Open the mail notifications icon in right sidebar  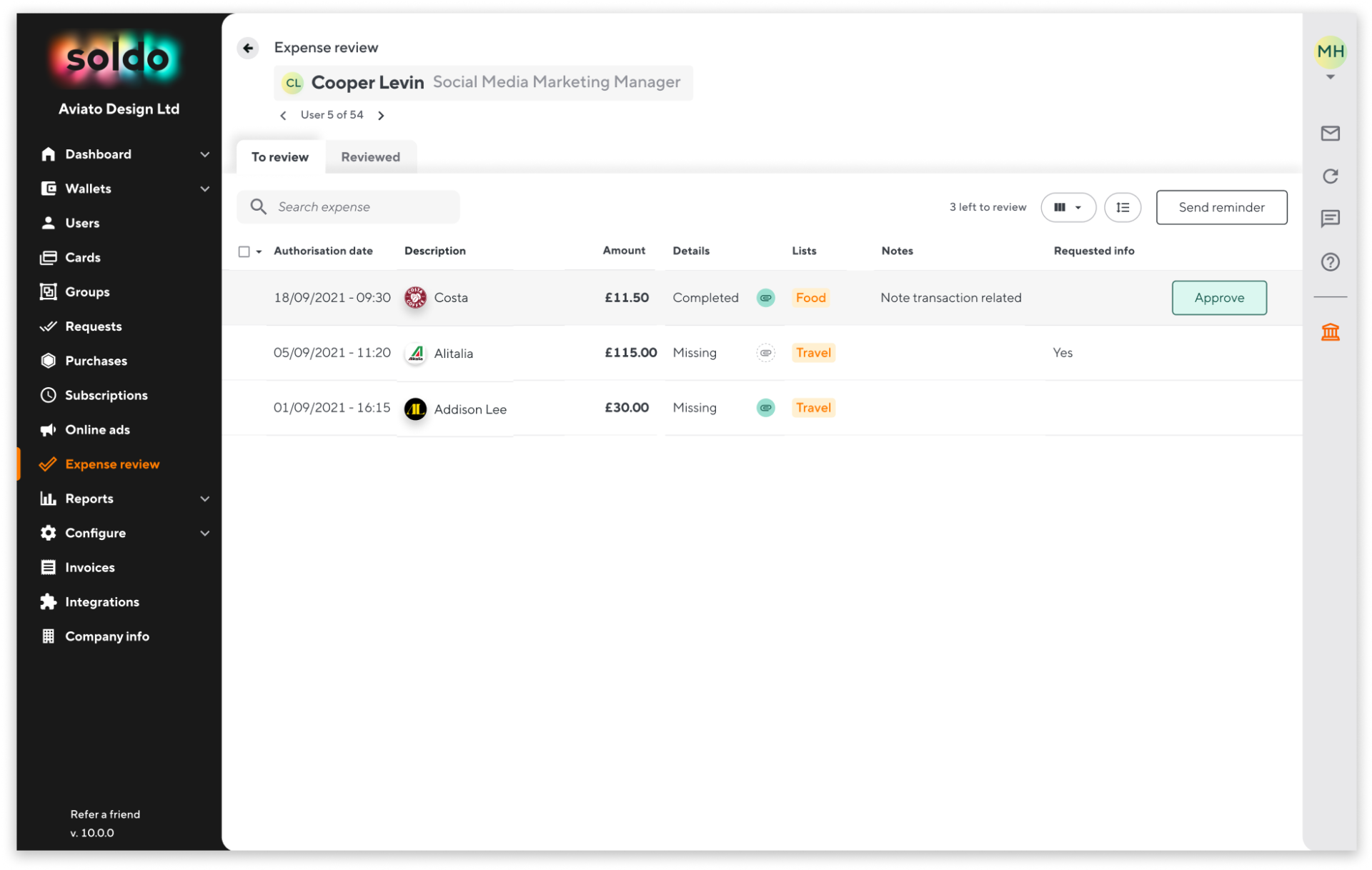pyautogui.click(x=1330, y=133)
